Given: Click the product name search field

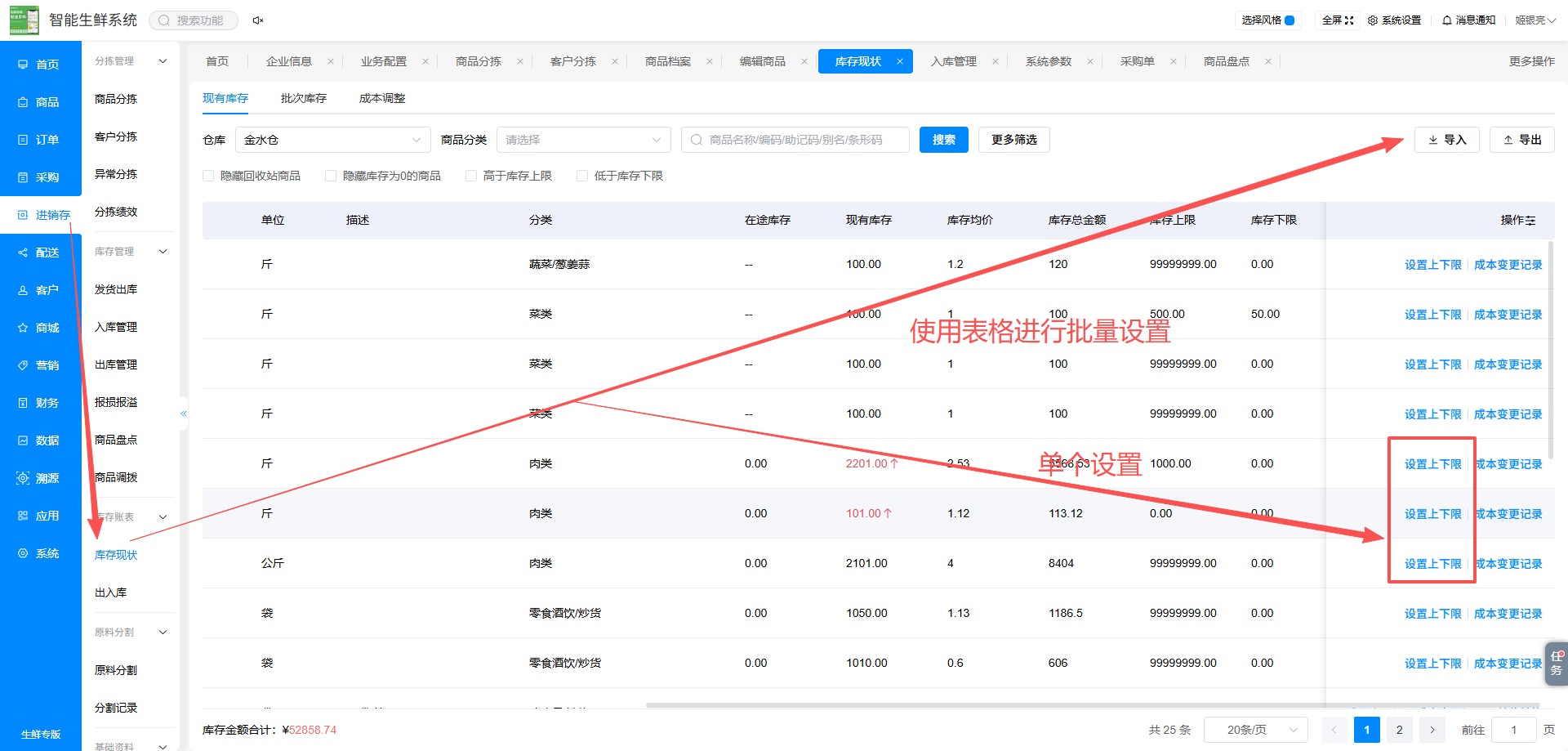Looking at the screenshot, I should click(795, 140).
